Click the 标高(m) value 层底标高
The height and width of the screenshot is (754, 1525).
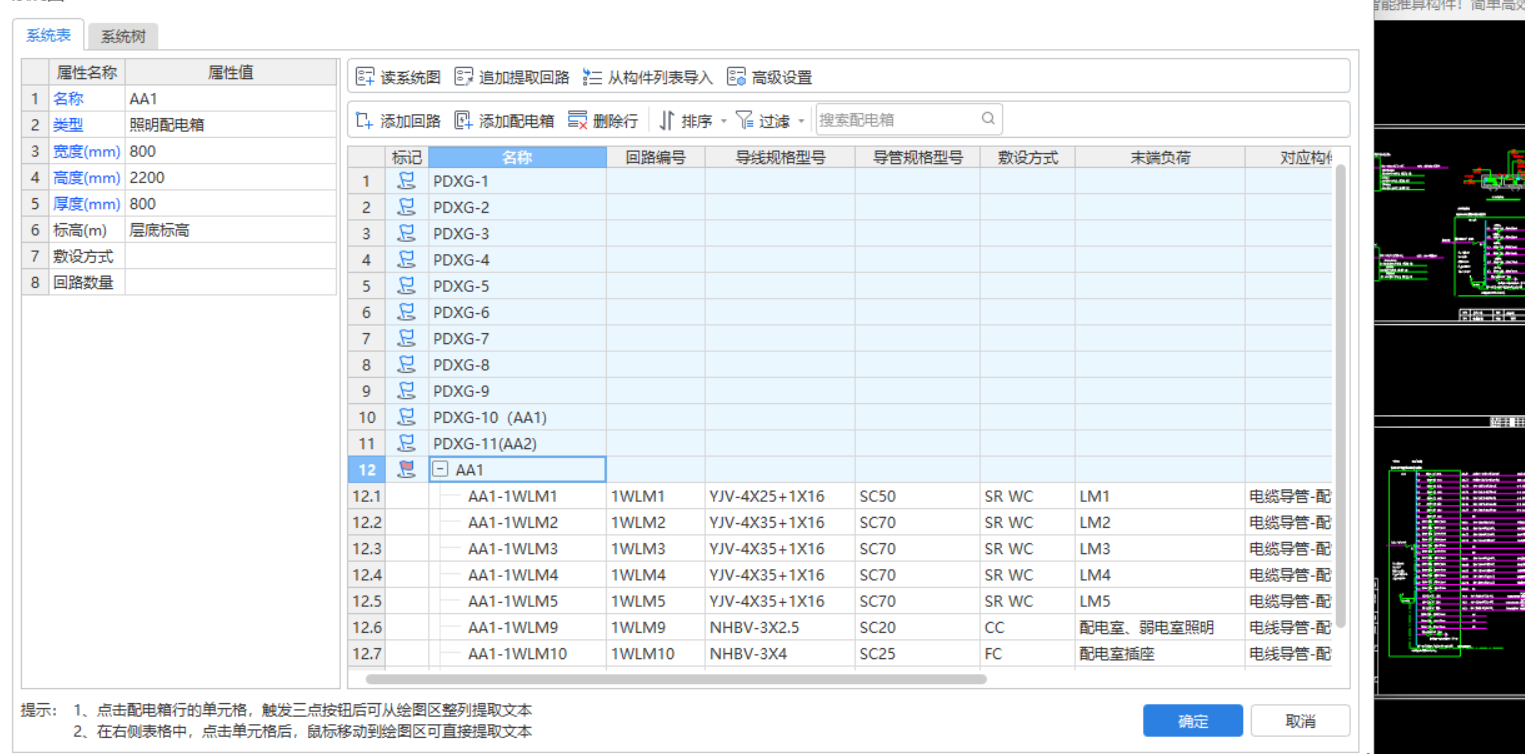231,230
